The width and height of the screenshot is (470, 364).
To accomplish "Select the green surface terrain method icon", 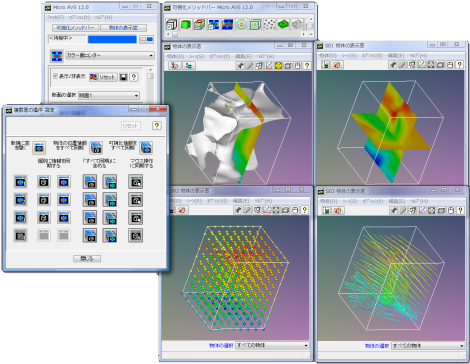I will (x=283, y=24).
